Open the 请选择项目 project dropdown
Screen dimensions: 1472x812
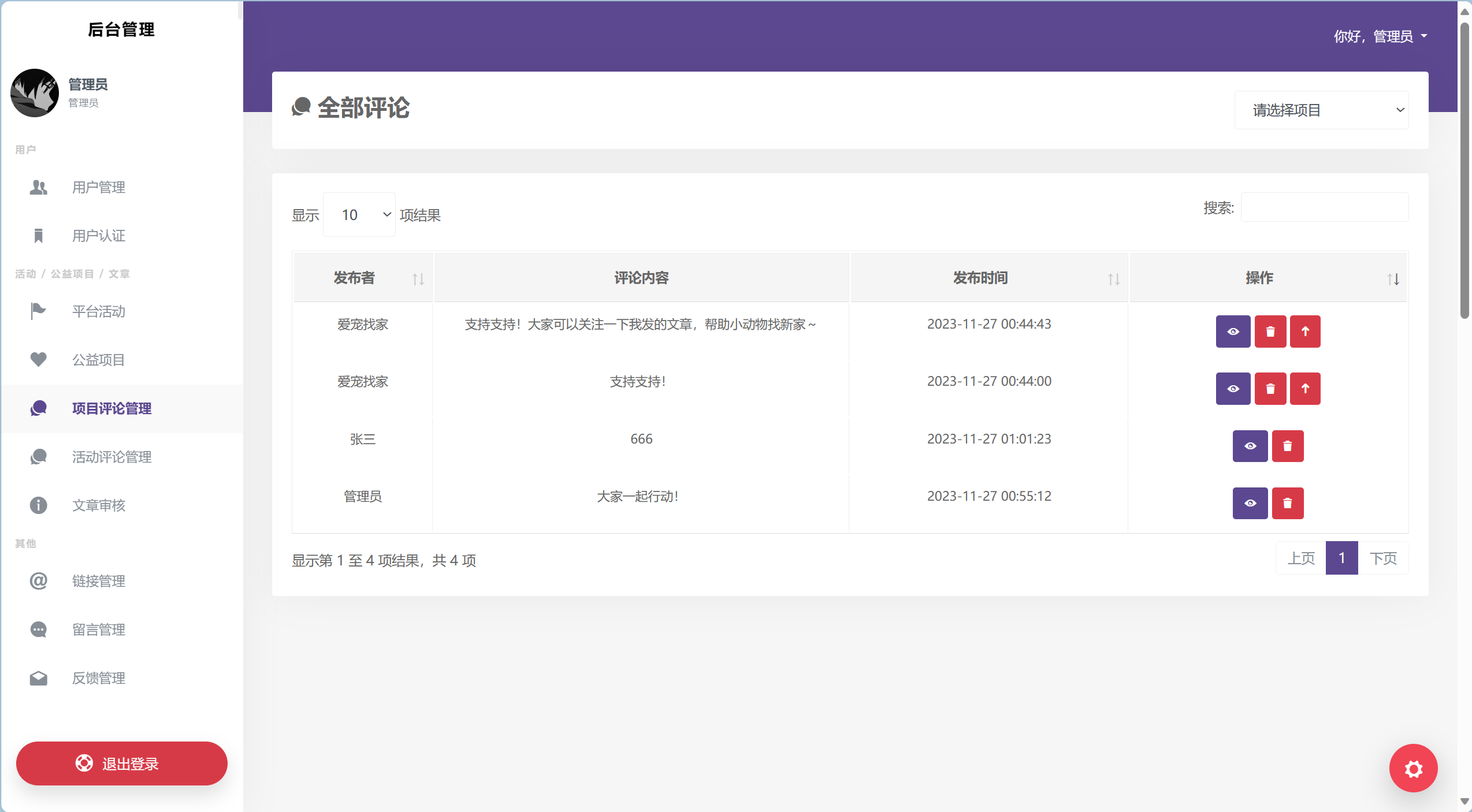1321,110
